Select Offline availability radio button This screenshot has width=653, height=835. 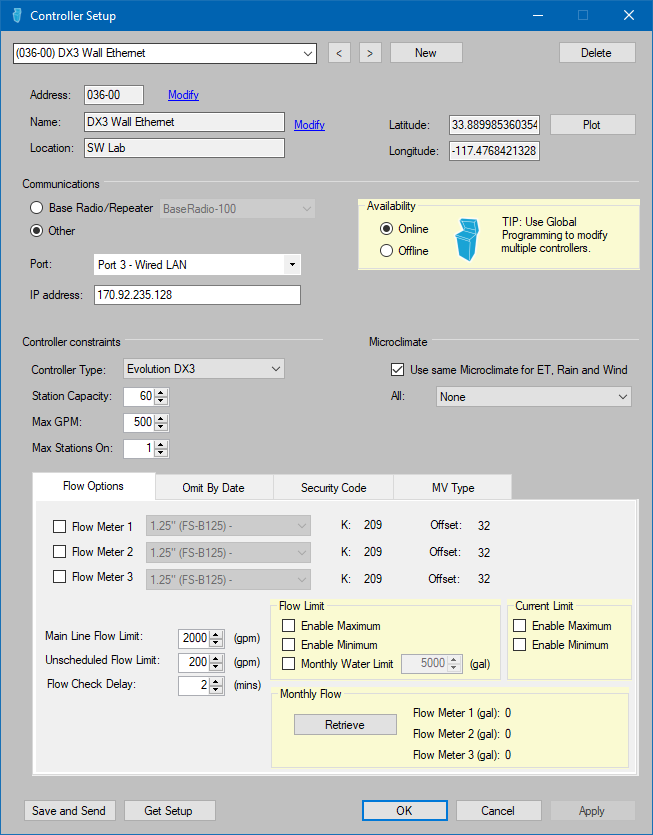tap(387, 250)
